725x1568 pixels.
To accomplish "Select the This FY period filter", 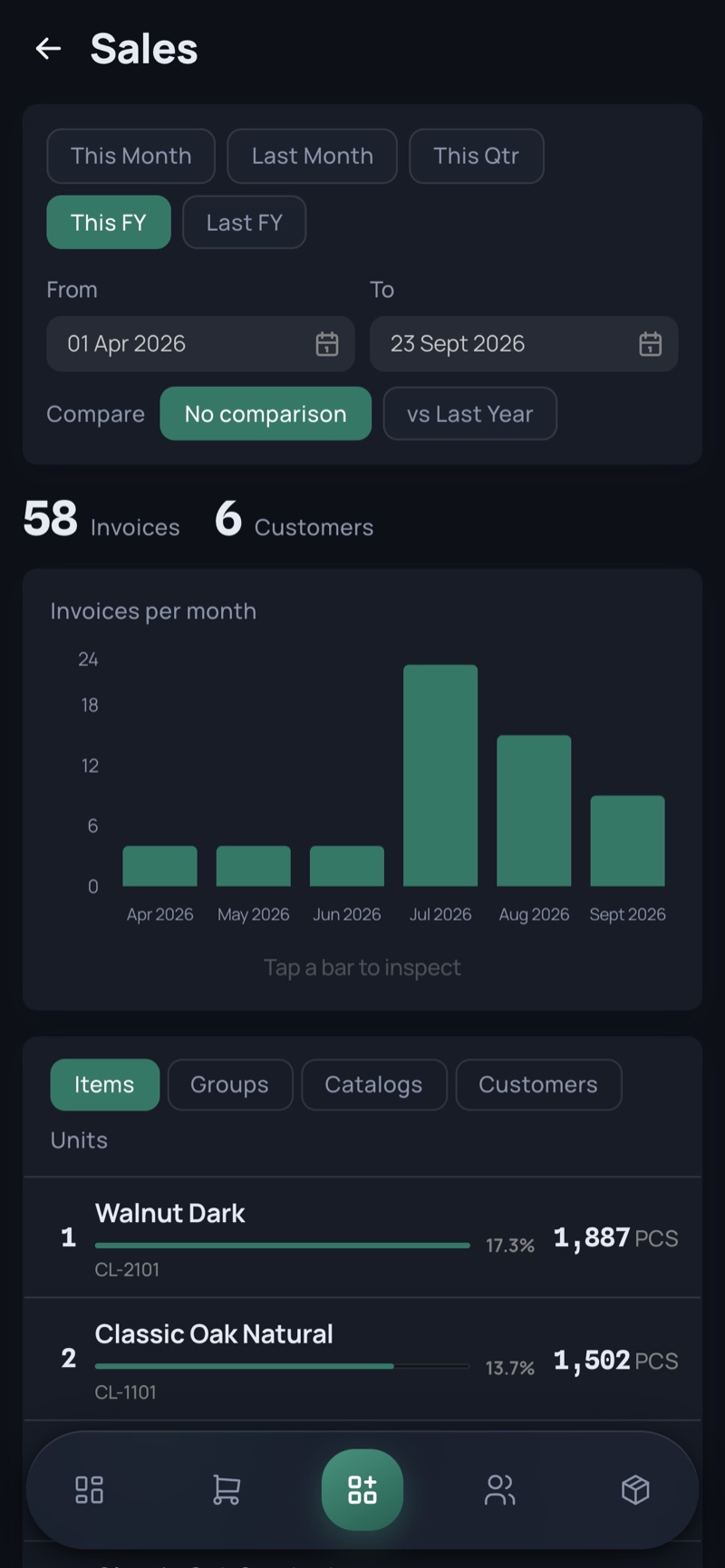I will pyautogui.click(x=109, y=222).
